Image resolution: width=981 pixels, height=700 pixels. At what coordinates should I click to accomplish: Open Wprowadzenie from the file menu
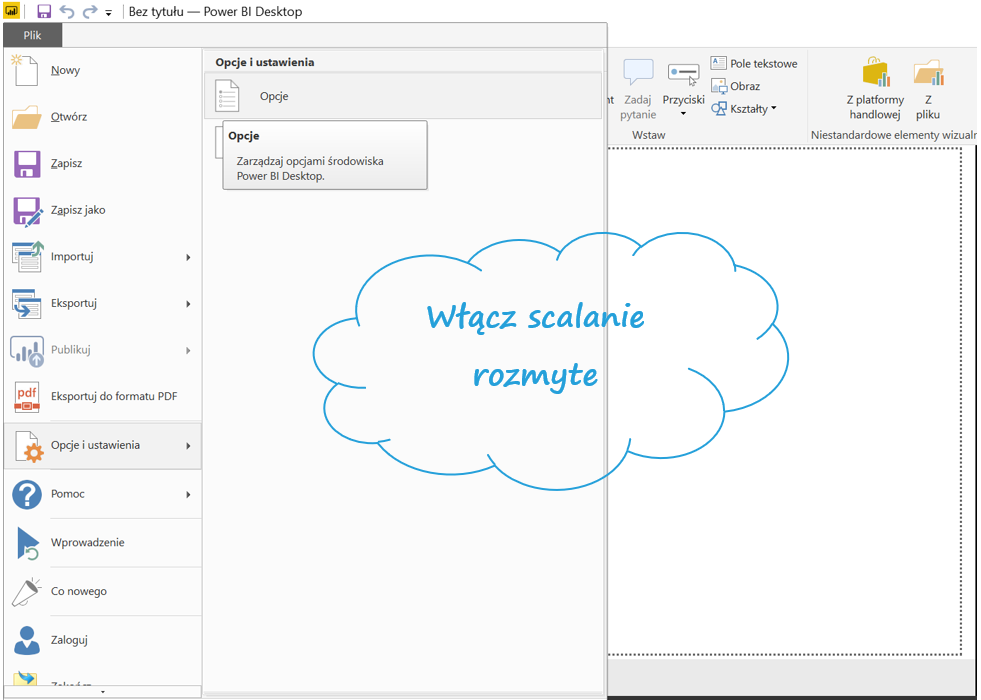pyautogui.click(x=87, y=542)
